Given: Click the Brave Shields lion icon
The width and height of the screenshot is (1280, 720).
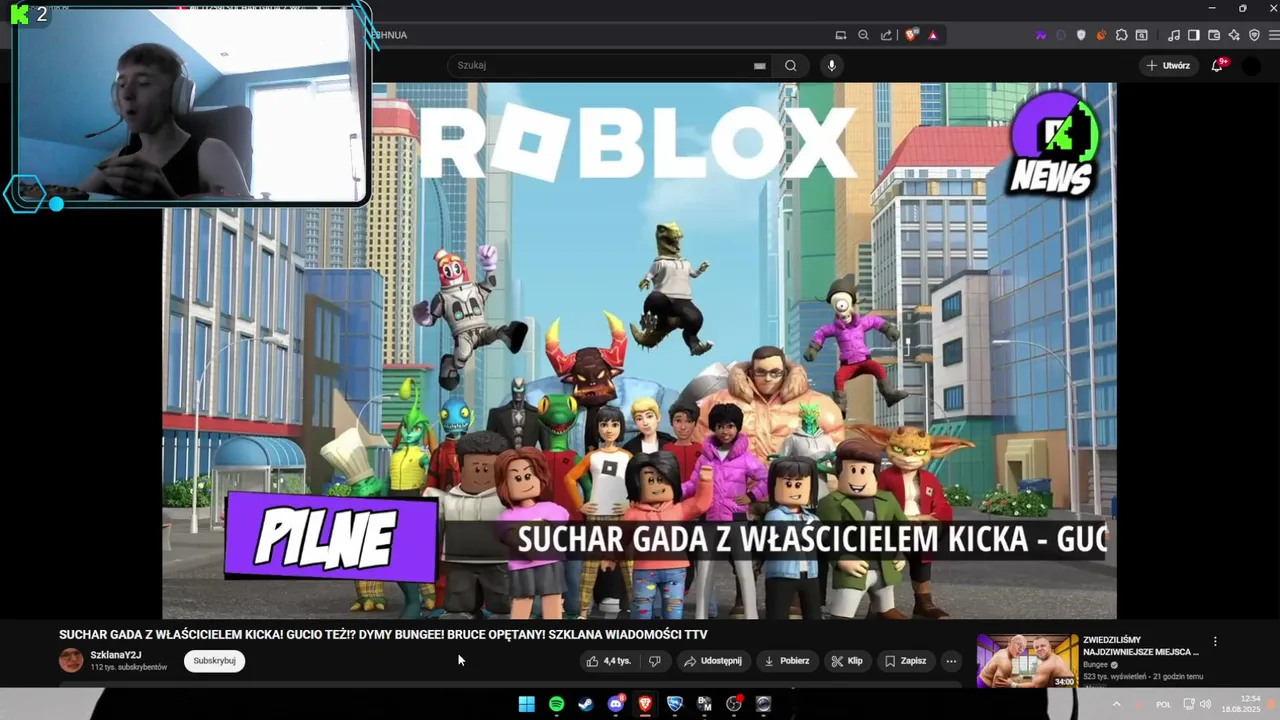Looking at the screenshot, I should 910,35.
